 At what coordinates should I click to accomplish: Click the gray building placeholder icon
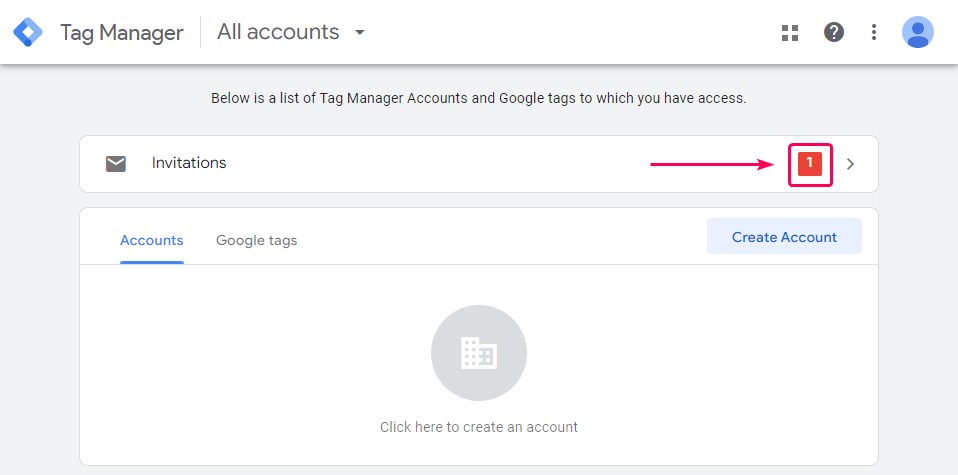pyautogui.click(x=479, y=353)
